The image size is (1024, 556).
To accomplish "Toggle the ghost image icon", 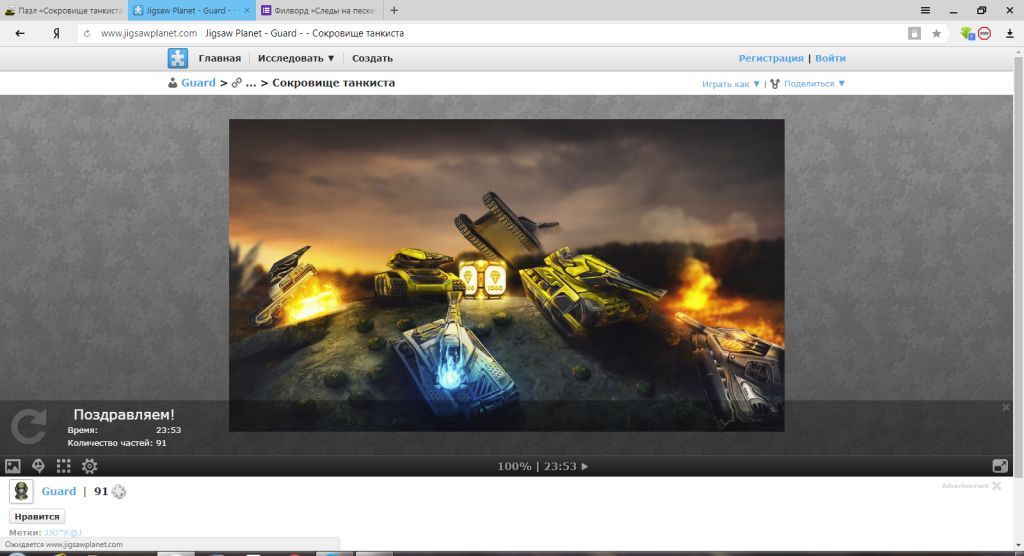I will pos(39,466).
